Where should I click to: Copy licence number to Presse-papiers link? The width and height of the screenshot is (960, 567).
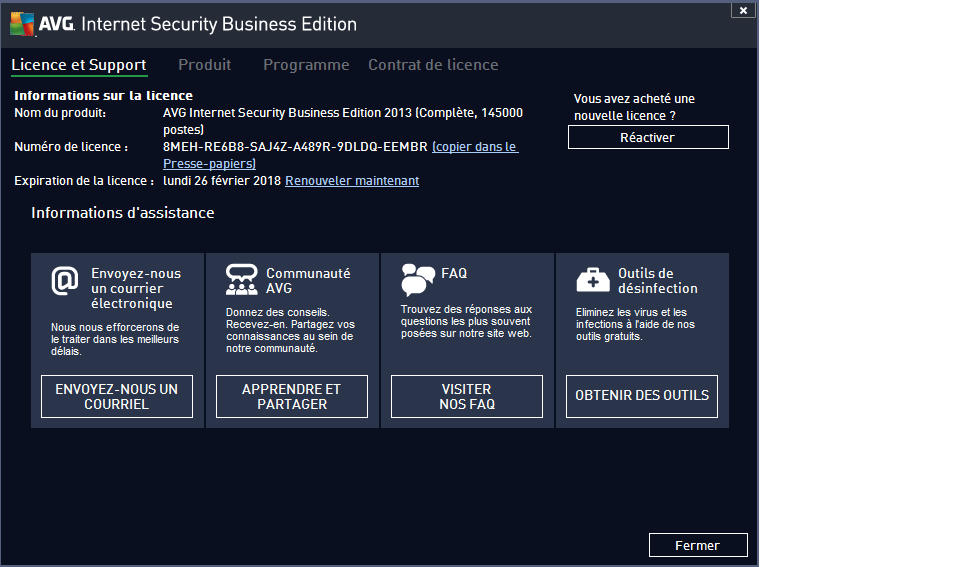tap(475, 147)
